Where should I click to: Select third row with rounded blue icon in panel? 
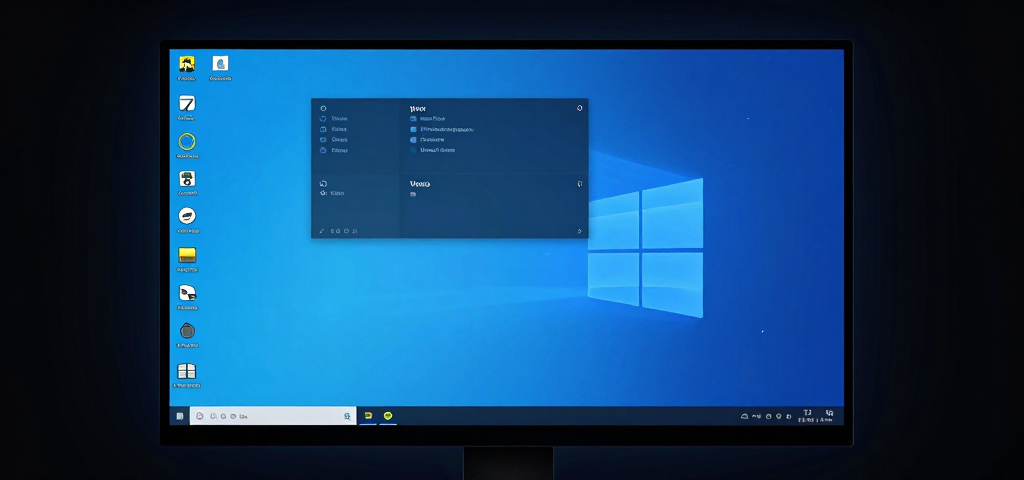[428, 140]
